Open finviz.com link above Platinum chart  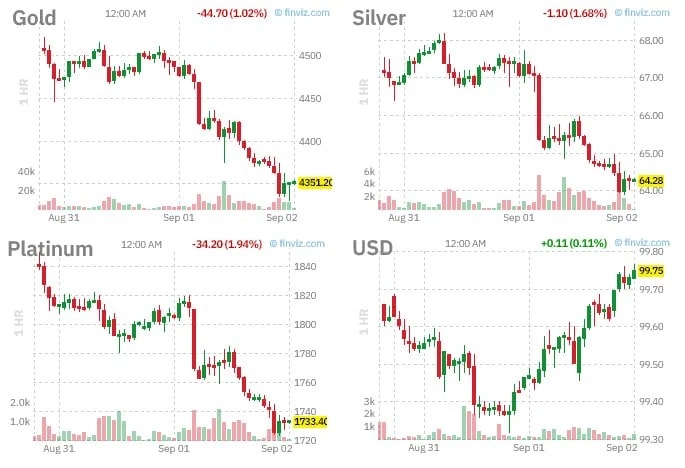[x=297, y=243]
